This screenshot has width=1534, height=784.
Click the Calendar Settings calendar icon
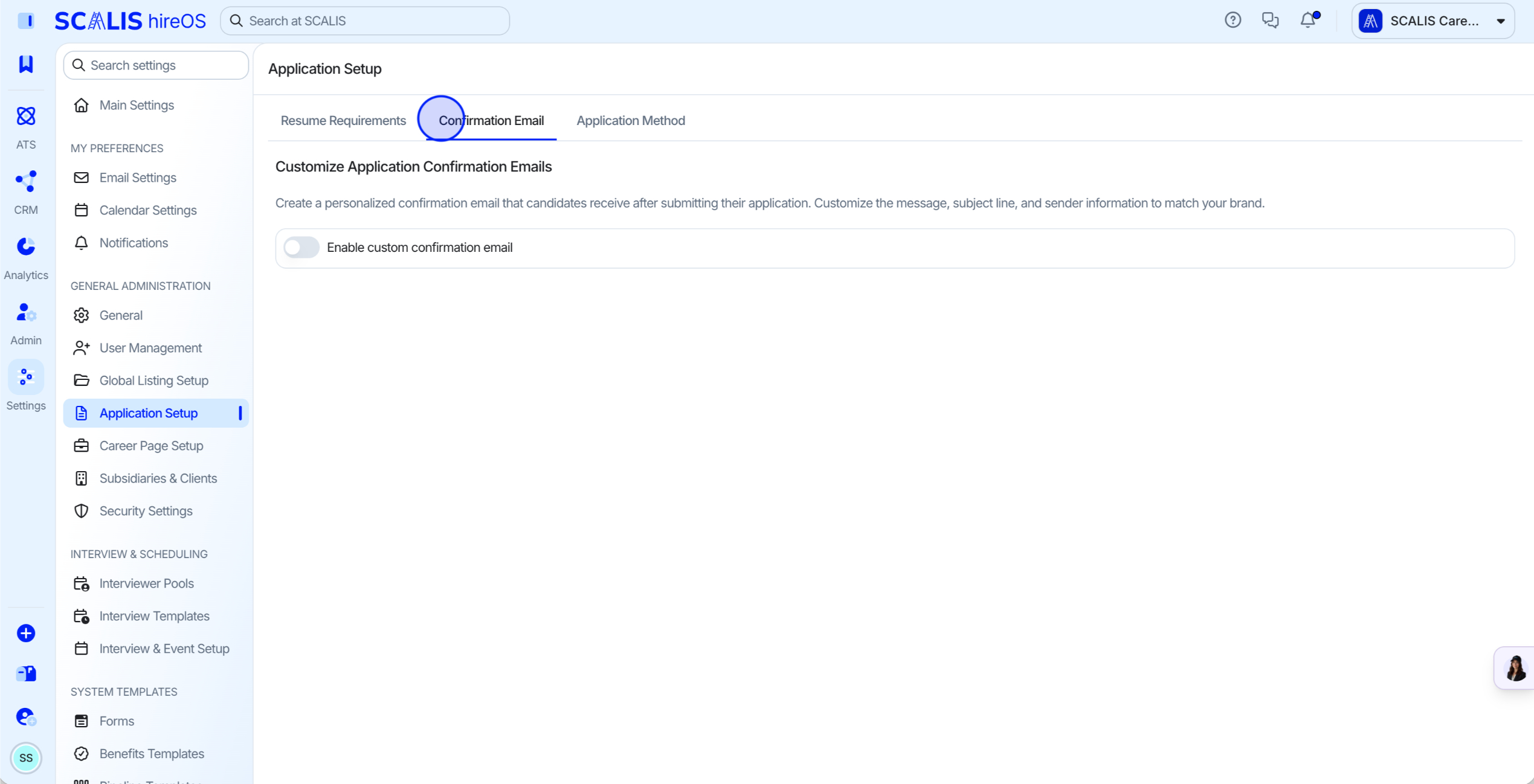[81, 210]
